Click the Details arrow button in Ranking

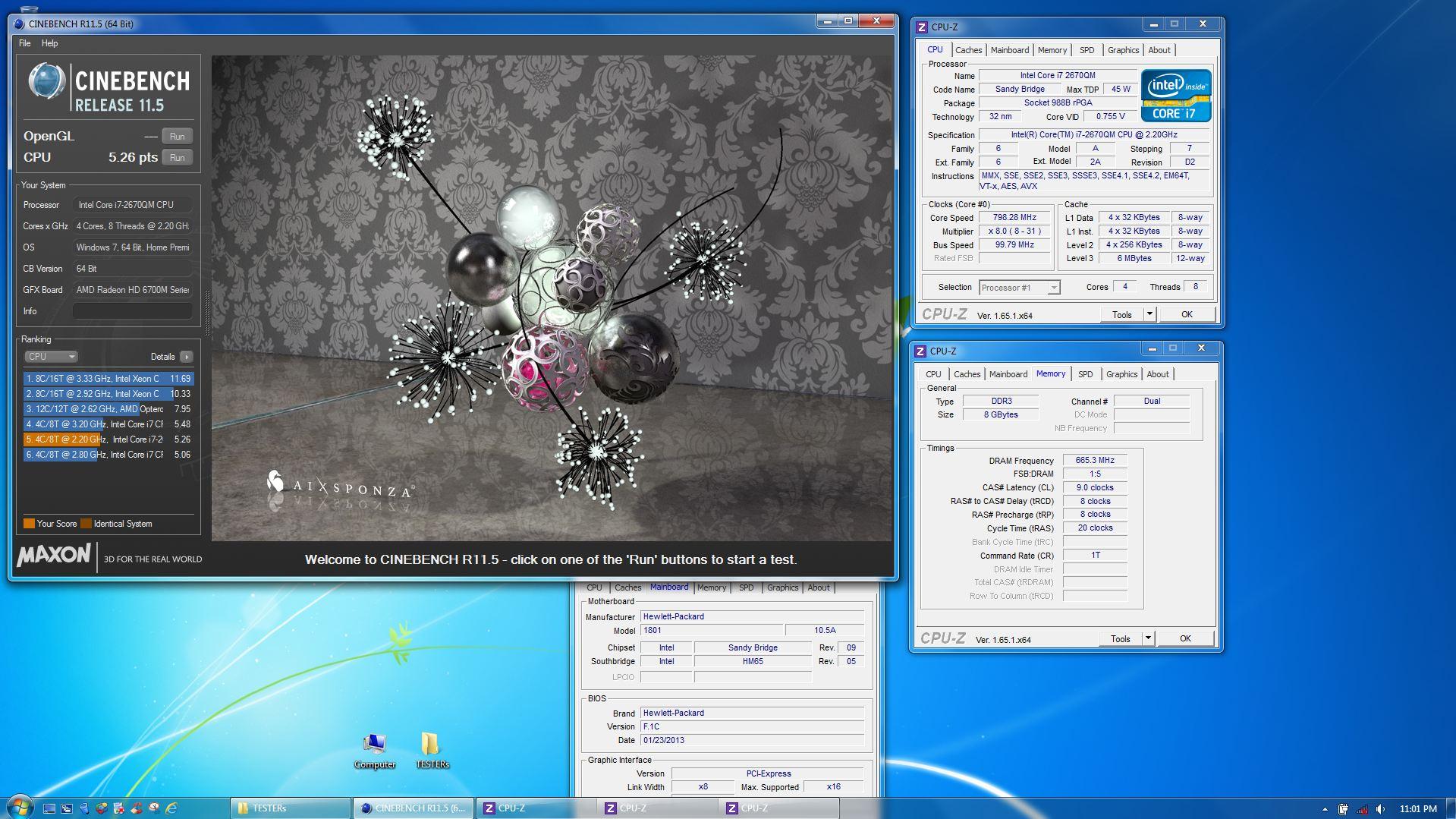coord(187,357)
